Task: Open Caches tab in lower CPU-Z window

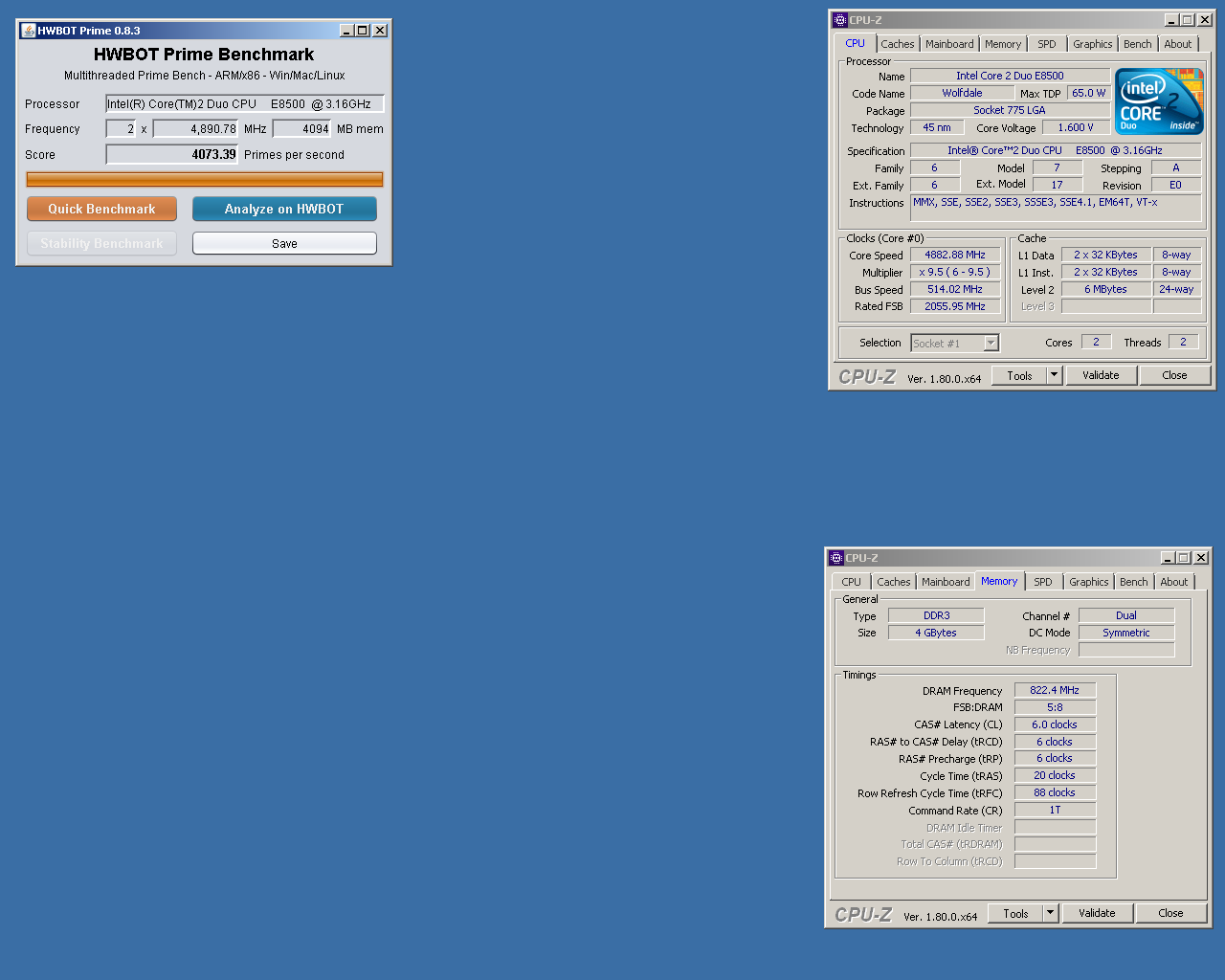Action: tap(894, 582)
